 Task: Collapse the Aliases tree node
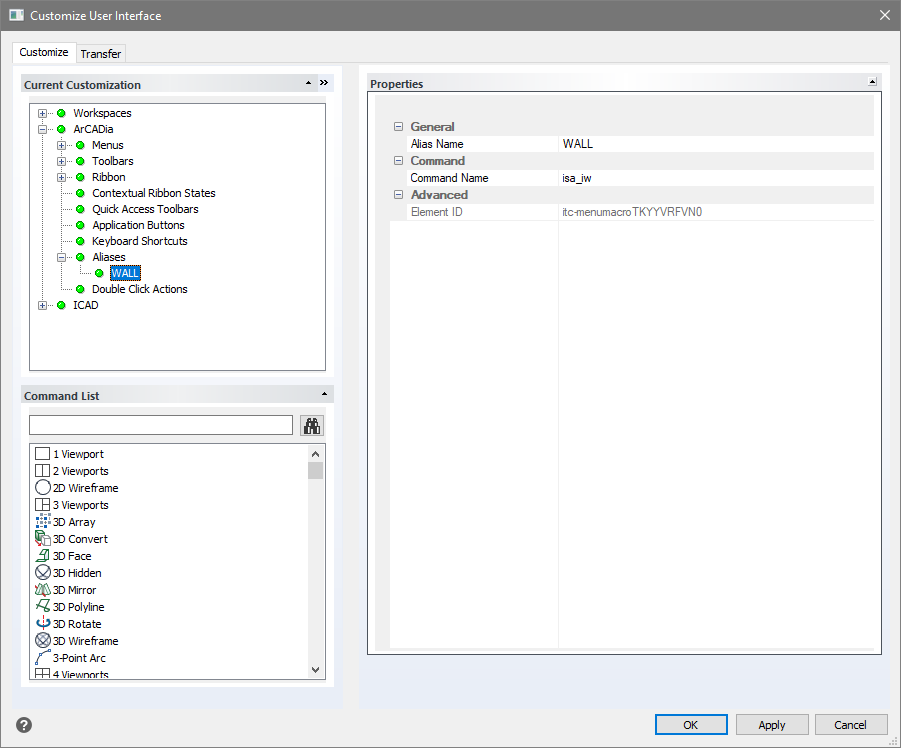[61, 257]
